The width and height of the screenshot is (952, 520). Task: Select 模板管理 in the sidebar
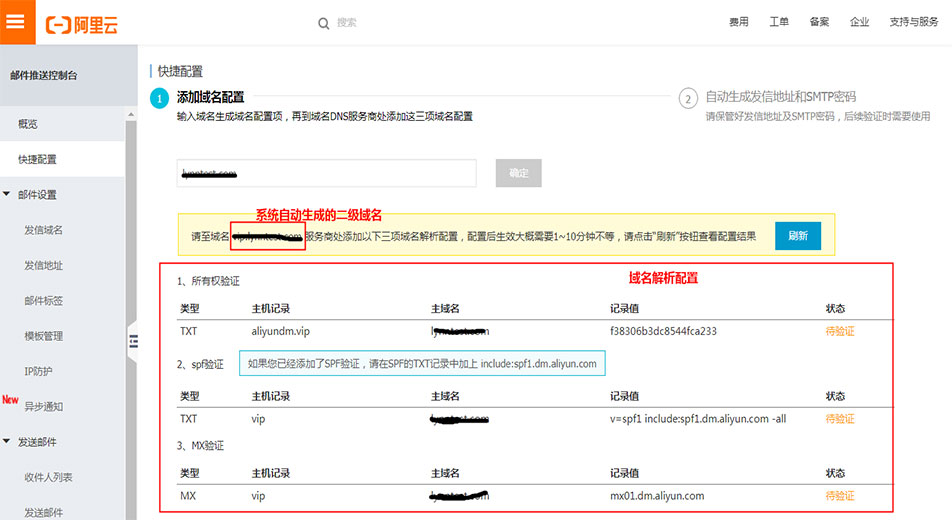[x=43, y=336]
